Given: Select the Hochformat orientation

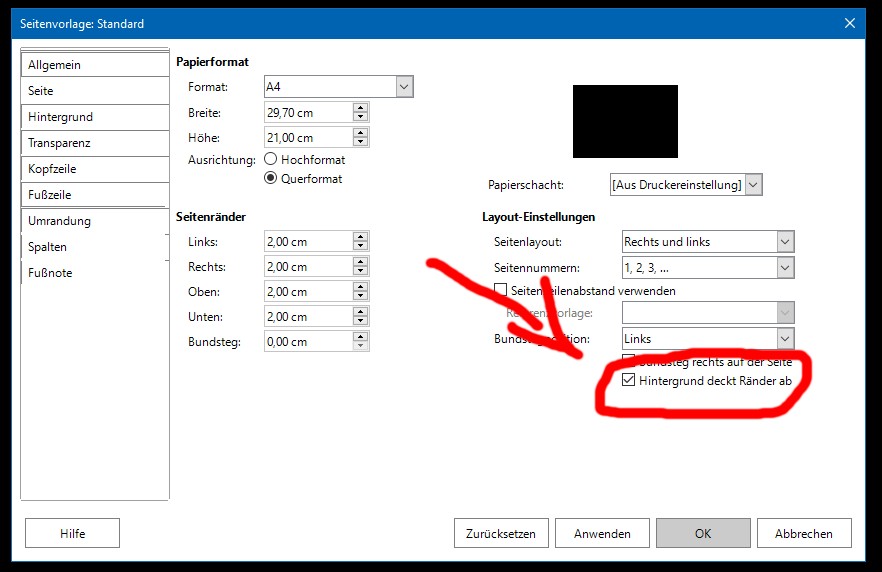Looking at the screenshot, I should (270, 159).
